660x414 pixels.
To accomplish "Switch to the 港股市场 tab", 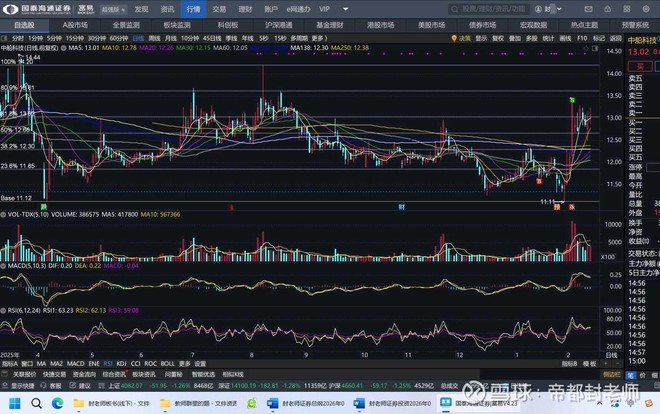I will click(381, 25).
